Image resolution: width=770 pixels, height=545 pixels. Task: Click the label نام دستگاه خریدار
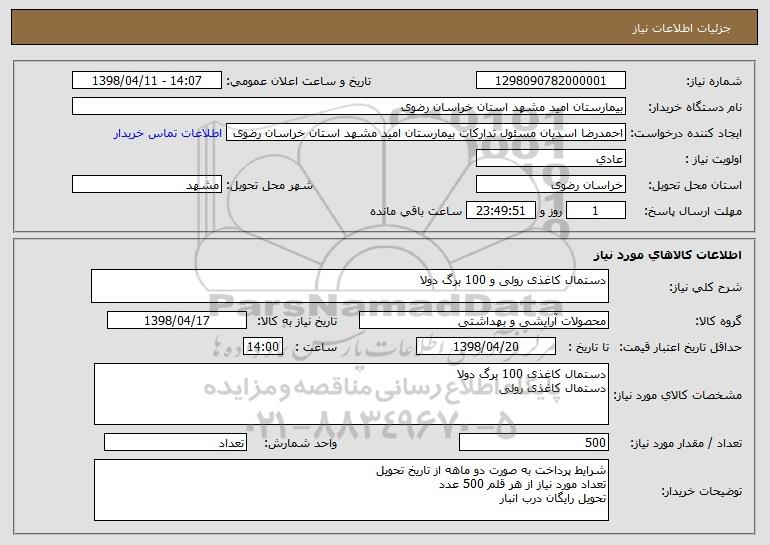coord(695,107)
